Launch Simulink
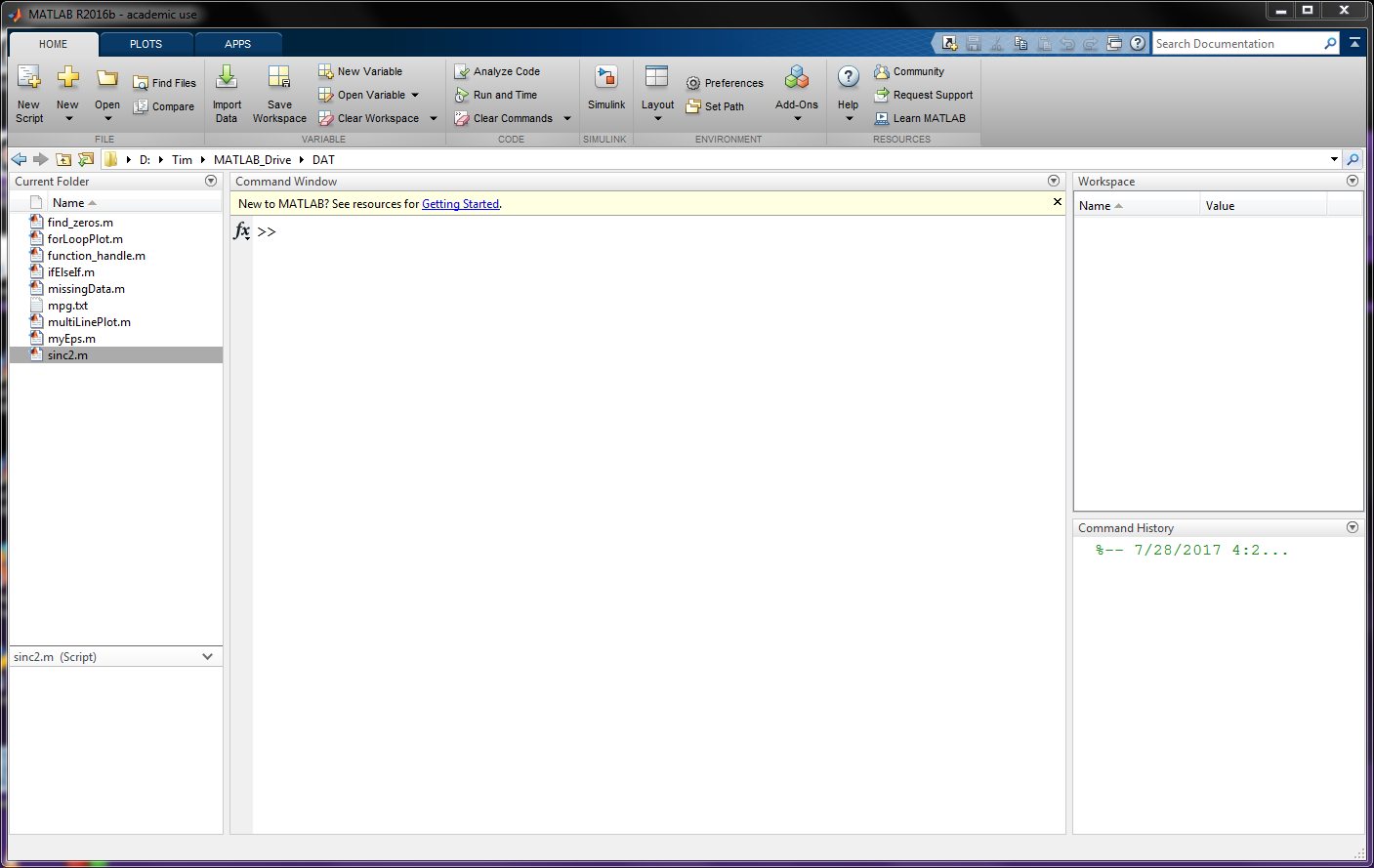 pos(606,88)
